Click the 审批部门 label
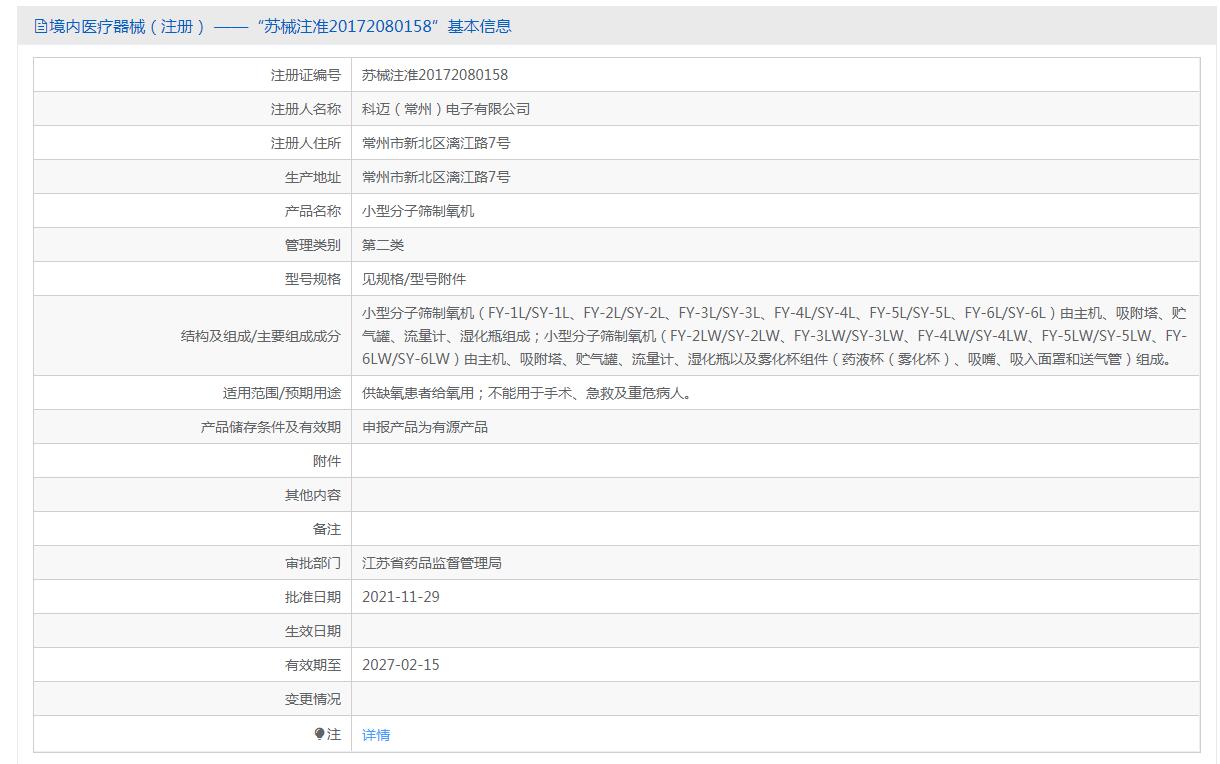This screenshot has height=764, width=1220. (312, 563)
